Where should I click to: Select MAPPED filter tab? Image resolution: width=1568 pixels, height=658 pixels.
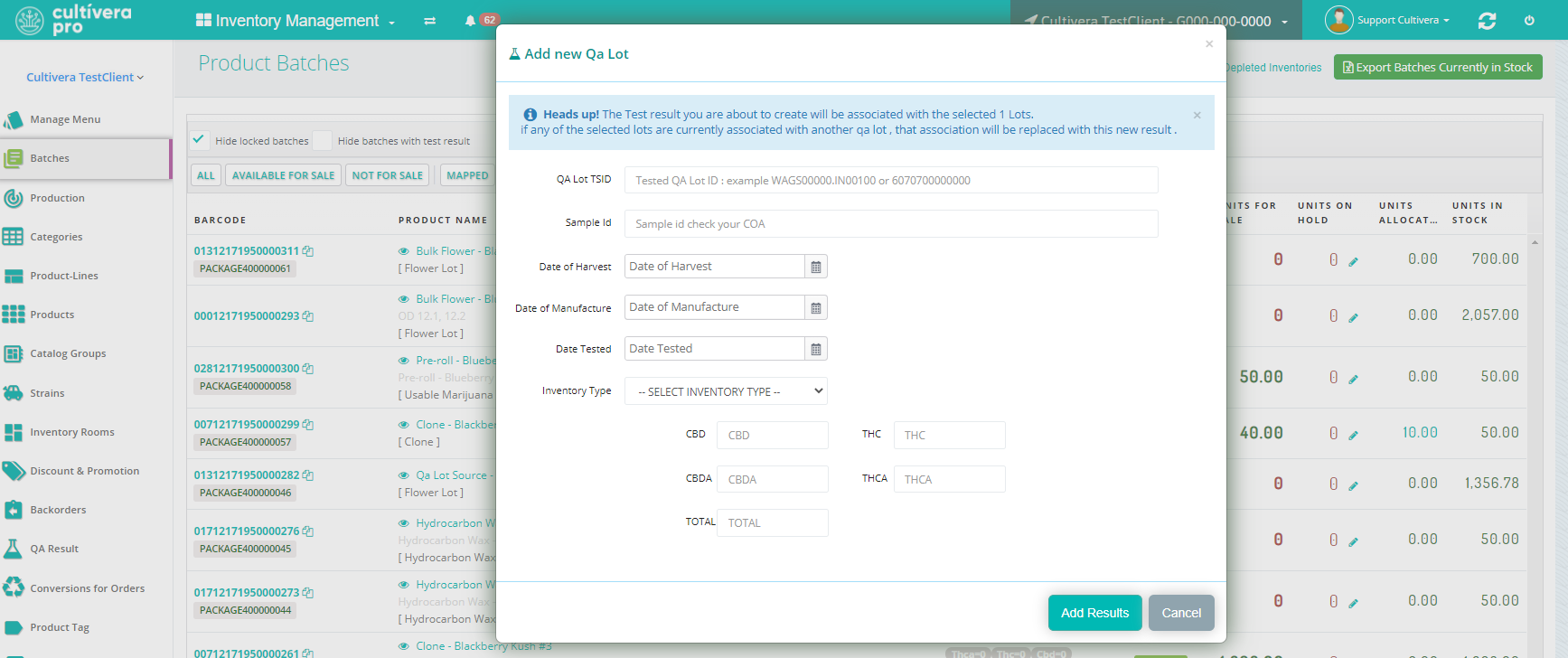pos(467,175)
